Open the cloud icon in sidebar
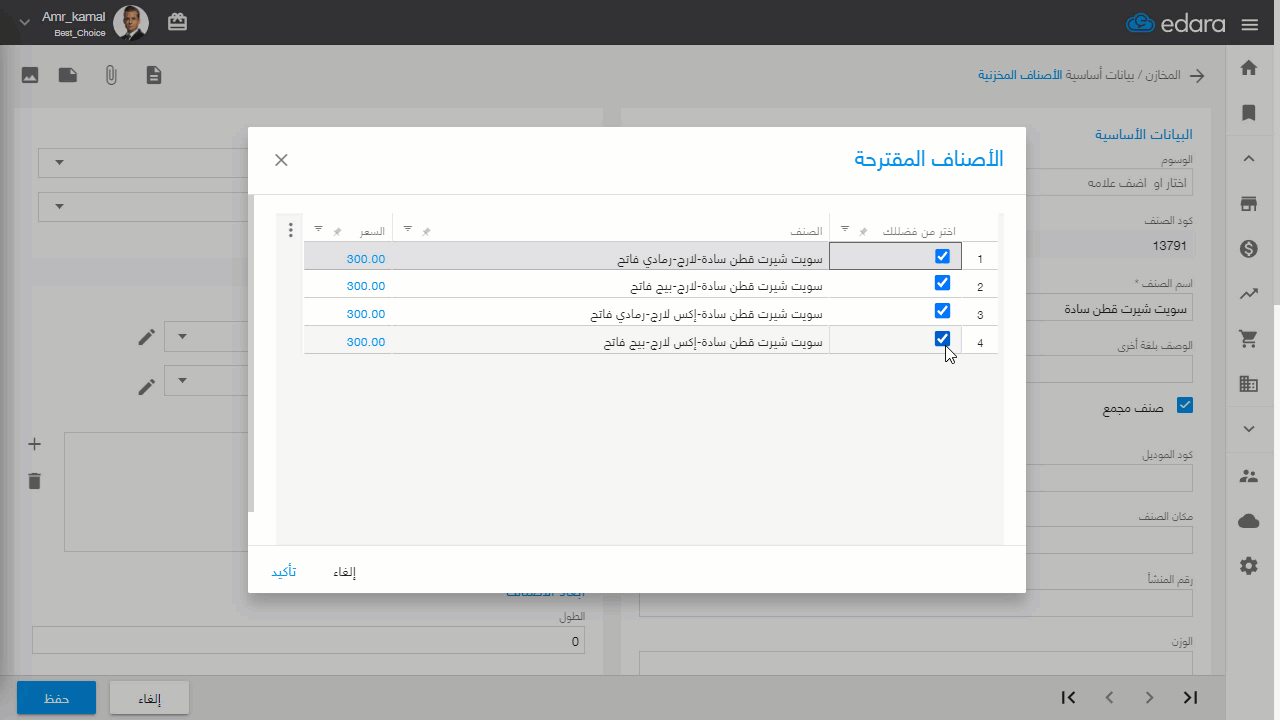Screen dimensions: 1280x720 tap(1248, 521)
